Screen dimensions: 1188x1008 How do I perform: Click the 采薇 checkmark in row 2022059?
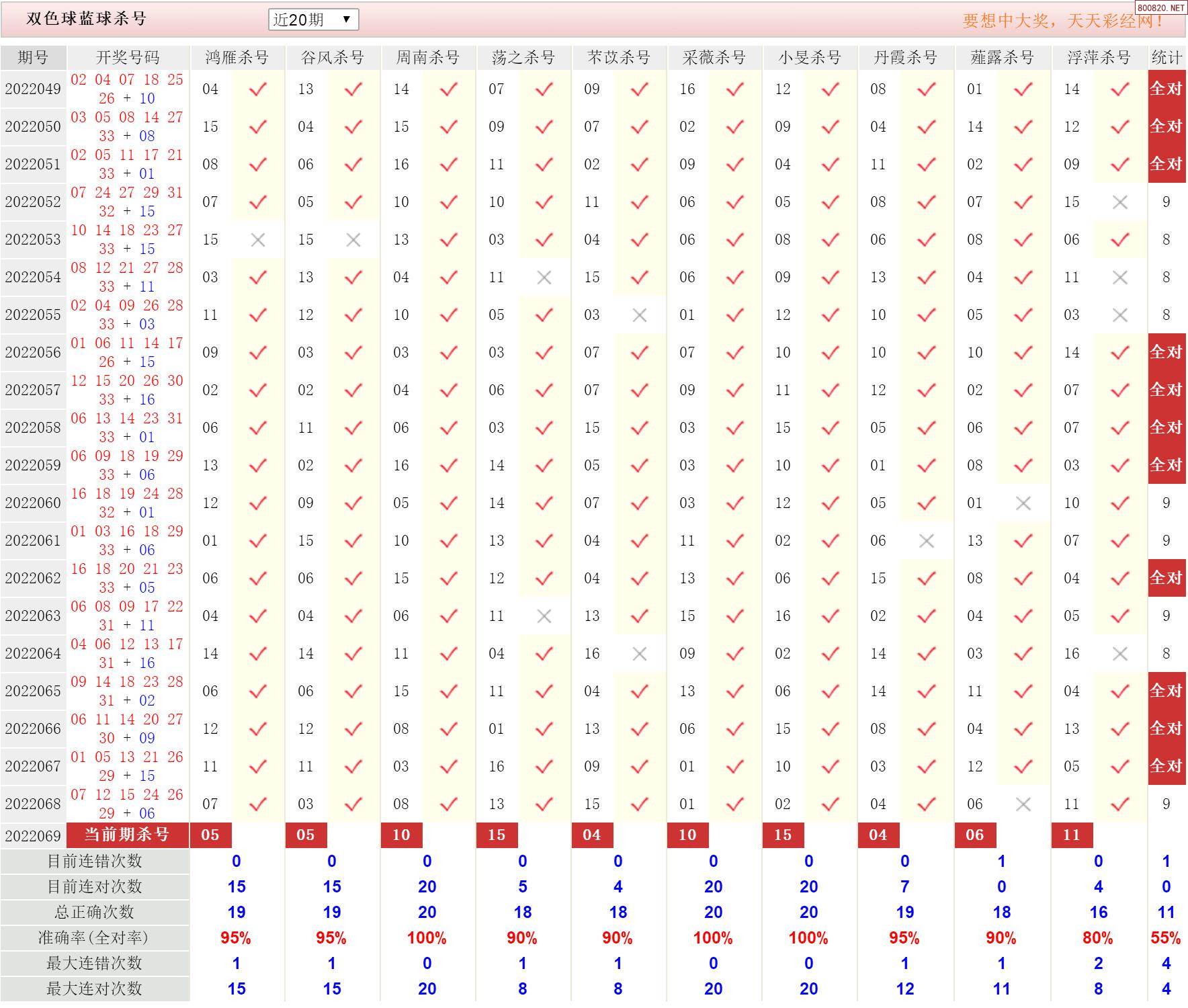tap(735, 465)
